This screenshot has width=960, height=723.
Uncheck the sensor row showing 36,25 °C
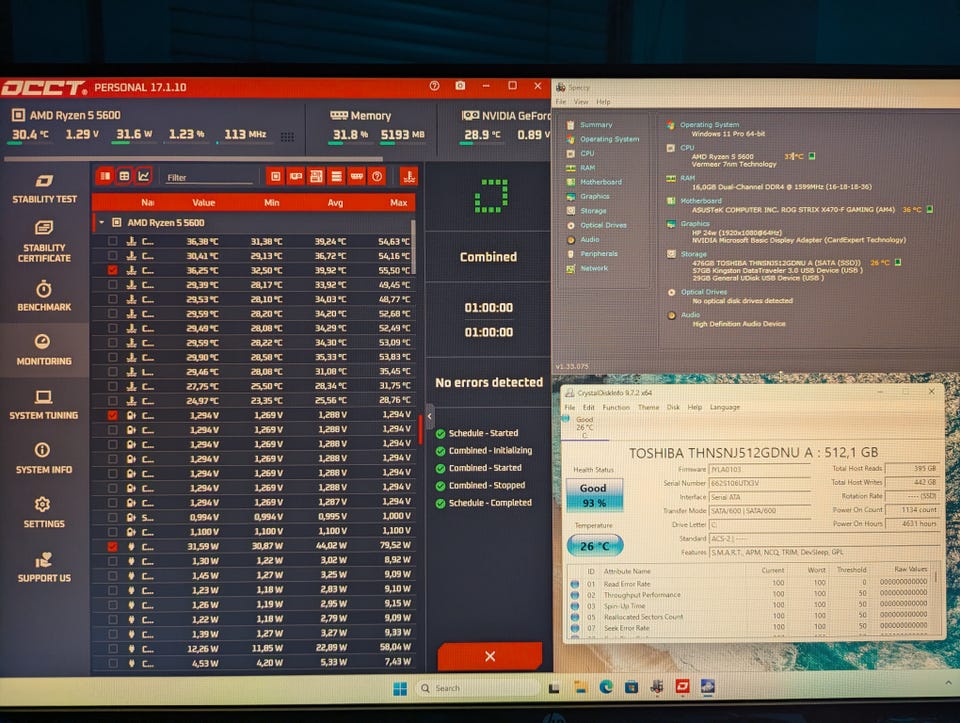pyautogui.click(x=113, y=270)
